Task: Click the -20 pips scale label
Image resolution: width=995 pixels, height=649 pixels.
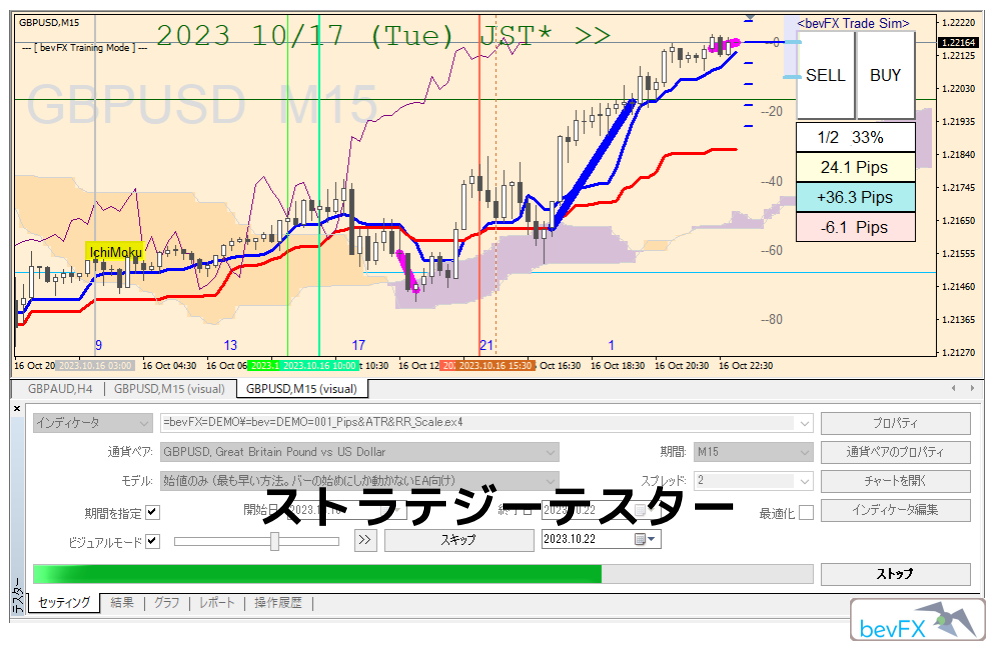Action: pyautogui.click(x=772, y=112)
